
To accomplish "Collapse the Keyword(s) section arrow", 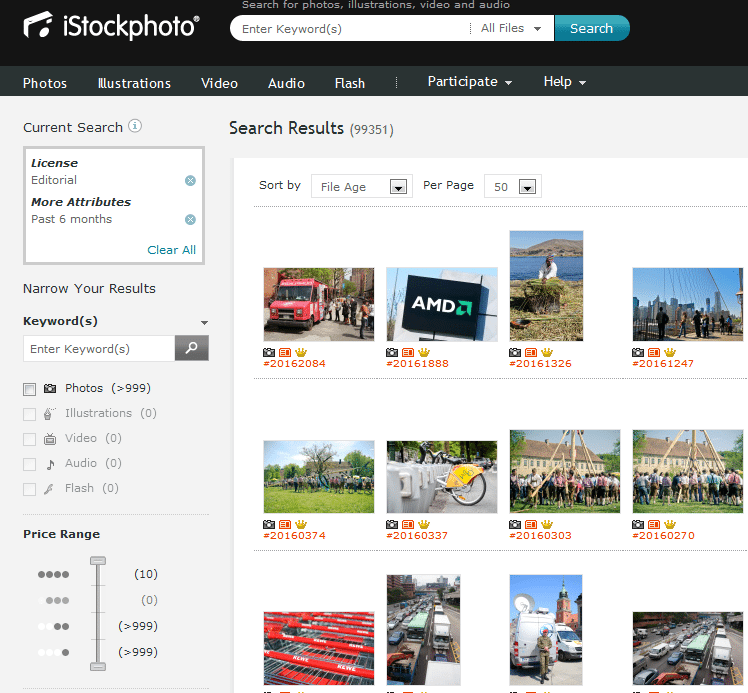I will click(x=205, y=323).
